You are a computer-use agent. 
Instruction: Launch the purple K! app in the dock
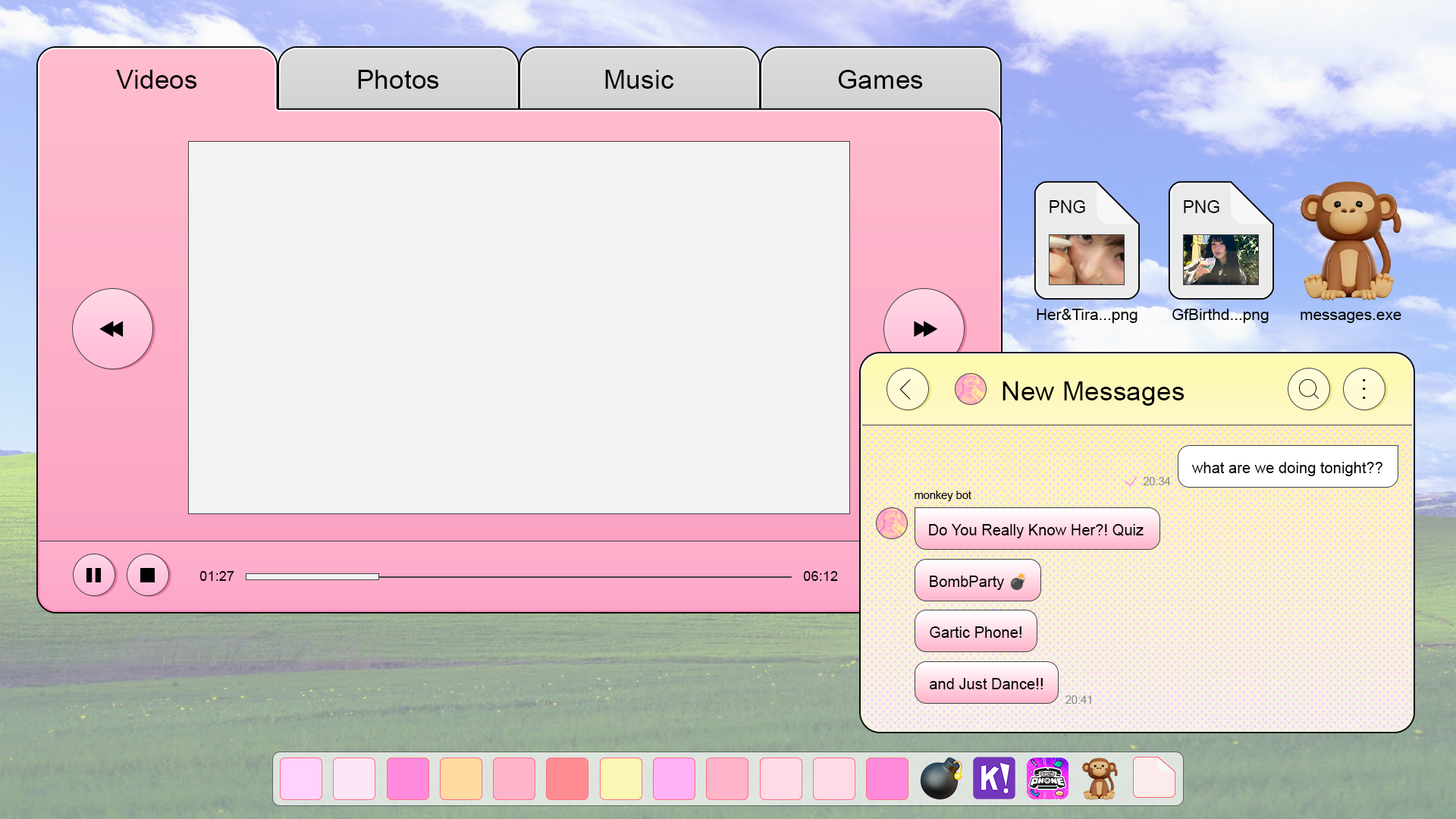point(993,778)
